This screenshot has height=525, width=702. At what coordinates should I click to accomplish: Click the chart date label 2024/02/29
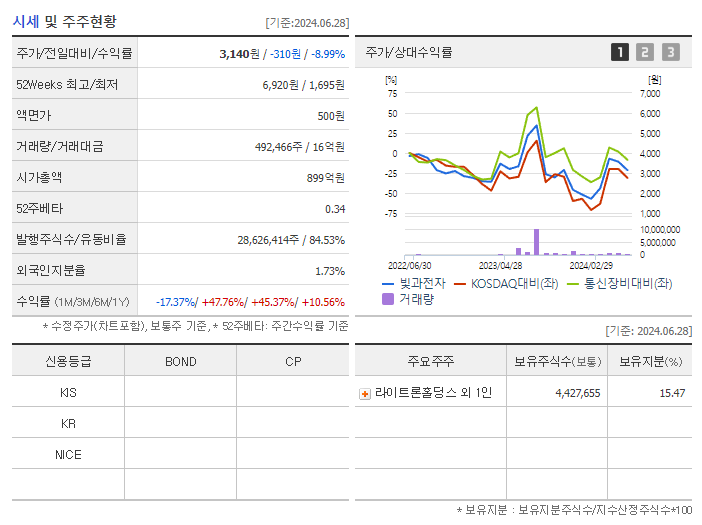point(591,266)
